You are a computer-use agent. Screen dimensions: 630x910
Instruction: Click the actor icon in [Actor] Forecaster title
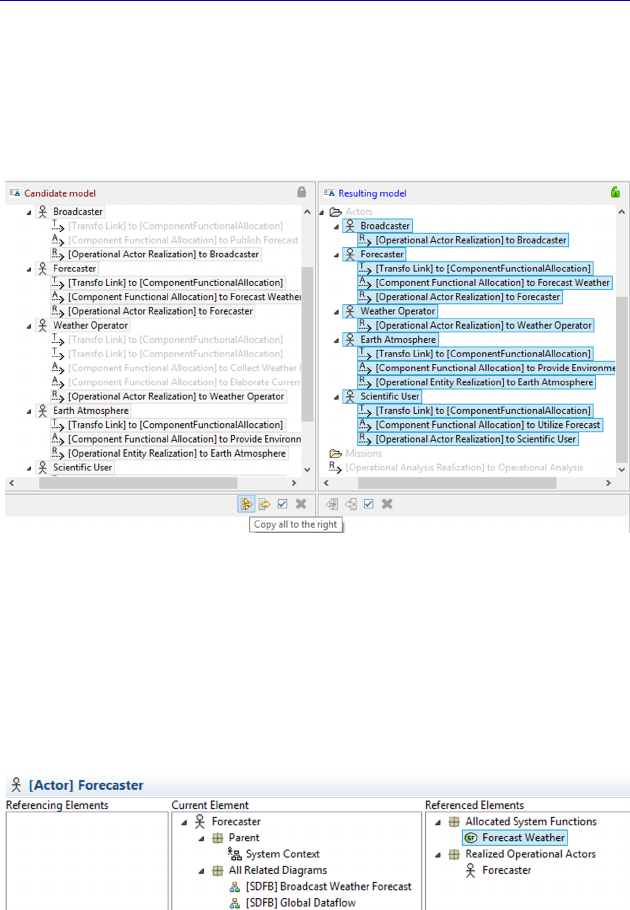(16, 785)
